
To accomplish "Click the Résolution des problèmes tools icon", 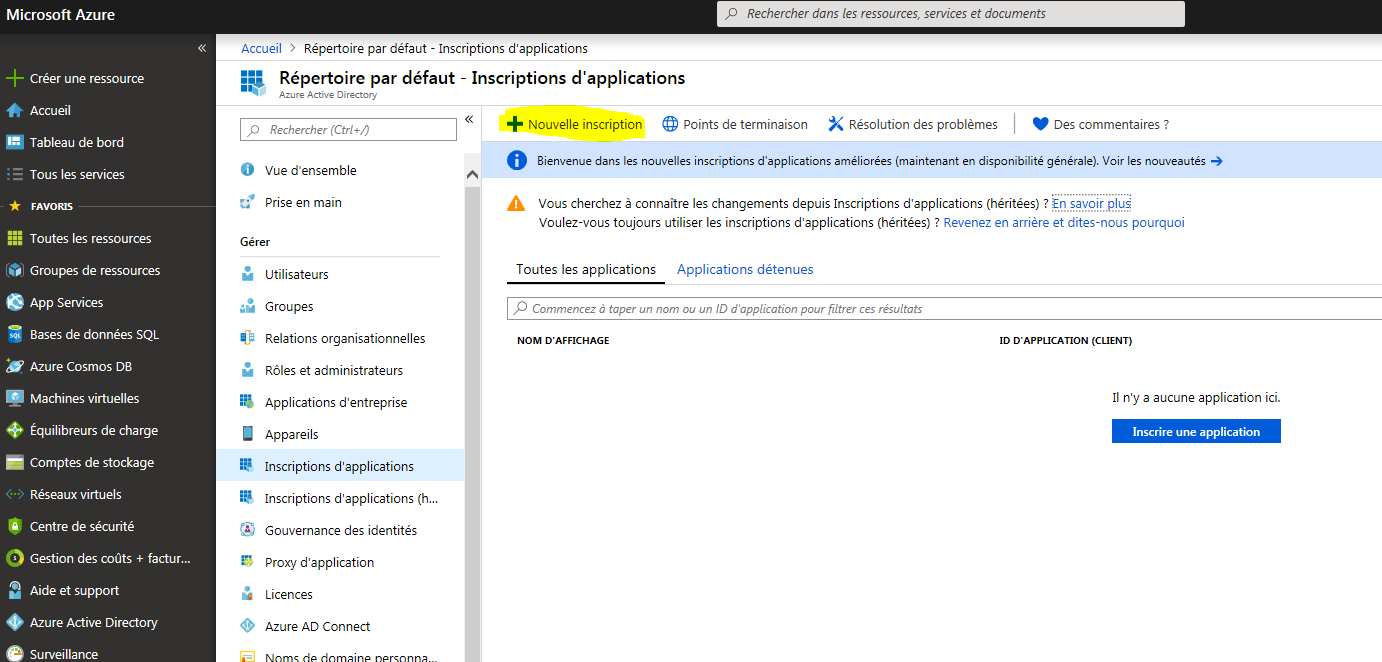I will click(836, 124).
